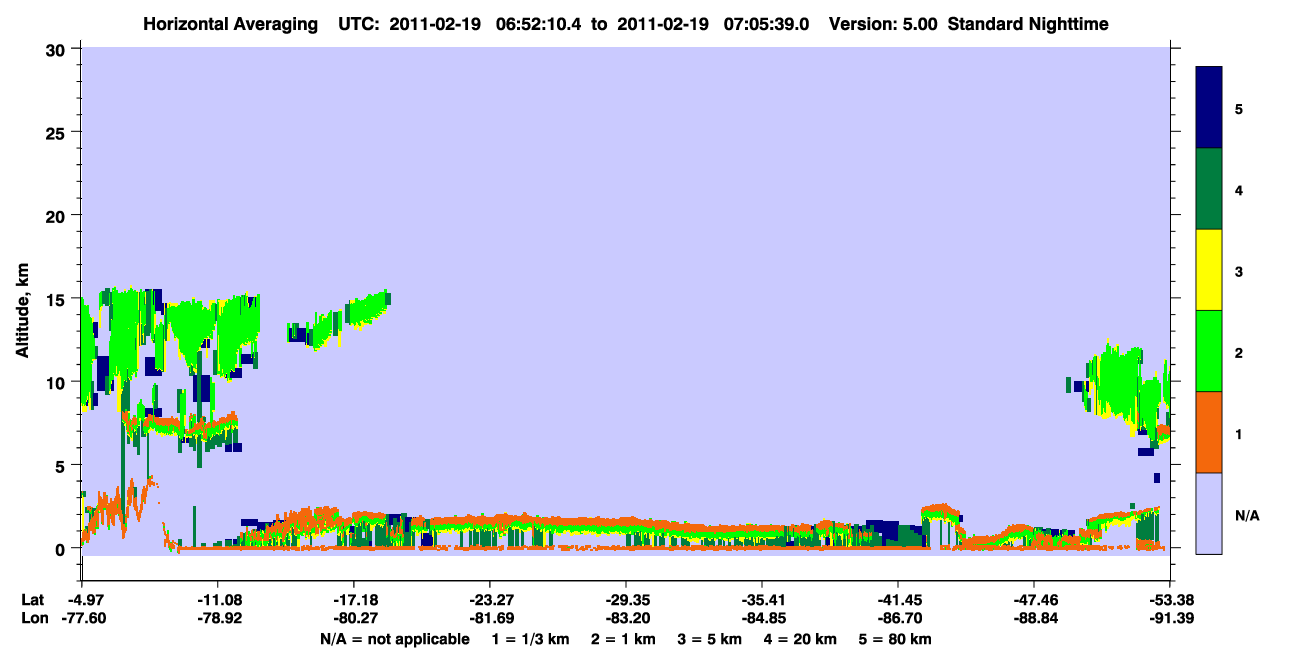The width and height of the screenshot is (1300, 667).
Task: Click the 'Lat' axis row label
Action: click(31, 600)
